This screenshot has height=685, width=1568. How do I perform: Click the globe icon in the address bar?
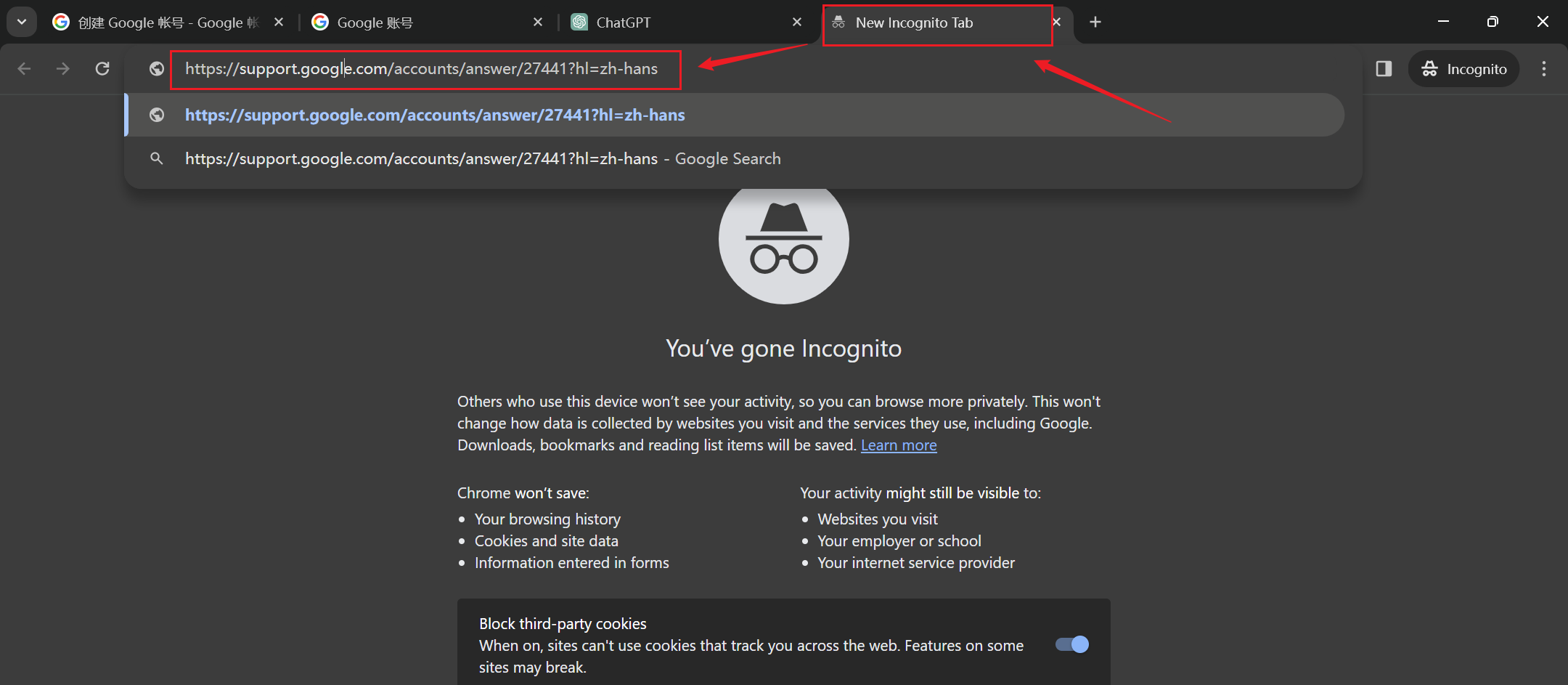click(156, 68)
